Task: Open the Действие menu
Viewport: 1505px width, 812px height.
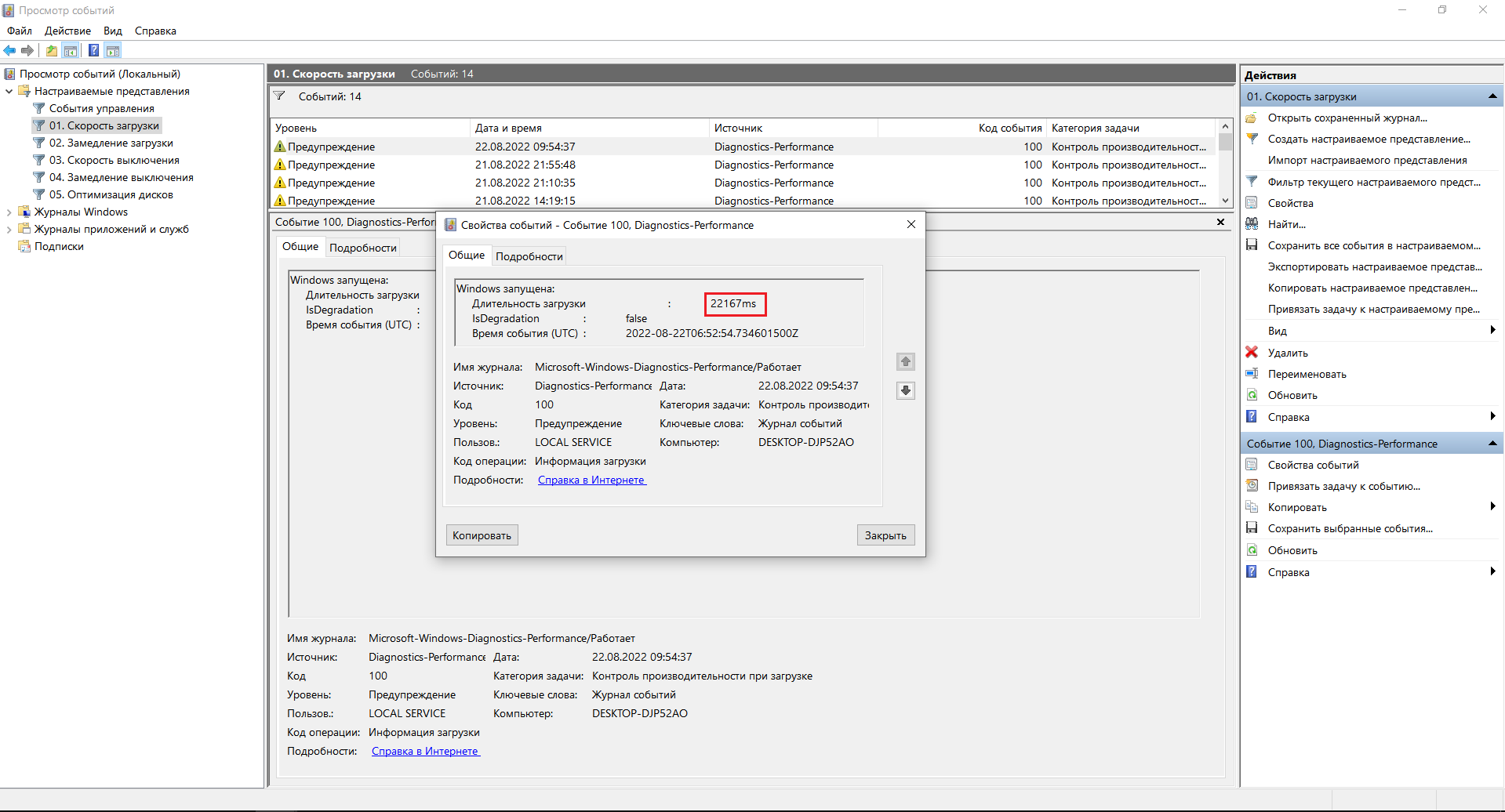Action: pyautogui.click(x=67, y=31)
